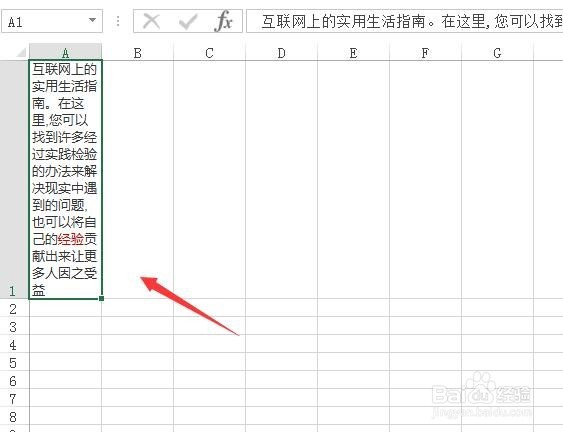Click cell A1 containing wrapped Chinese text
The image size is (563, 432).
coord(65,180)
